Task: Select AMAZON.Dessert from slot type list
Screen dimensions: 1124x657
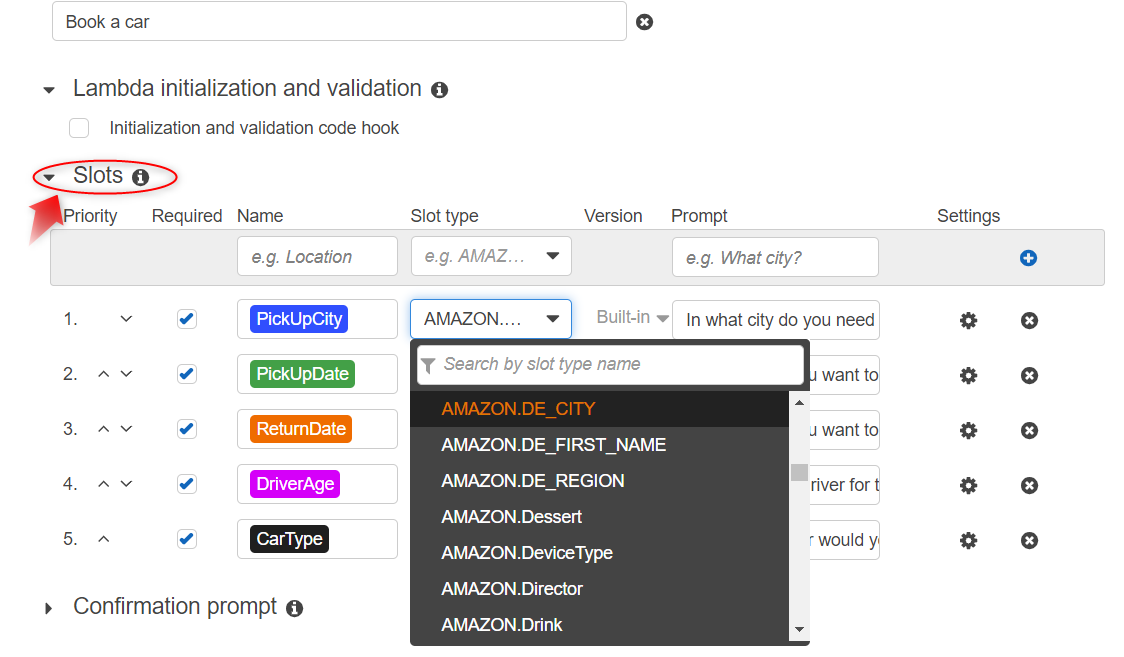Action: click(511, 517)
